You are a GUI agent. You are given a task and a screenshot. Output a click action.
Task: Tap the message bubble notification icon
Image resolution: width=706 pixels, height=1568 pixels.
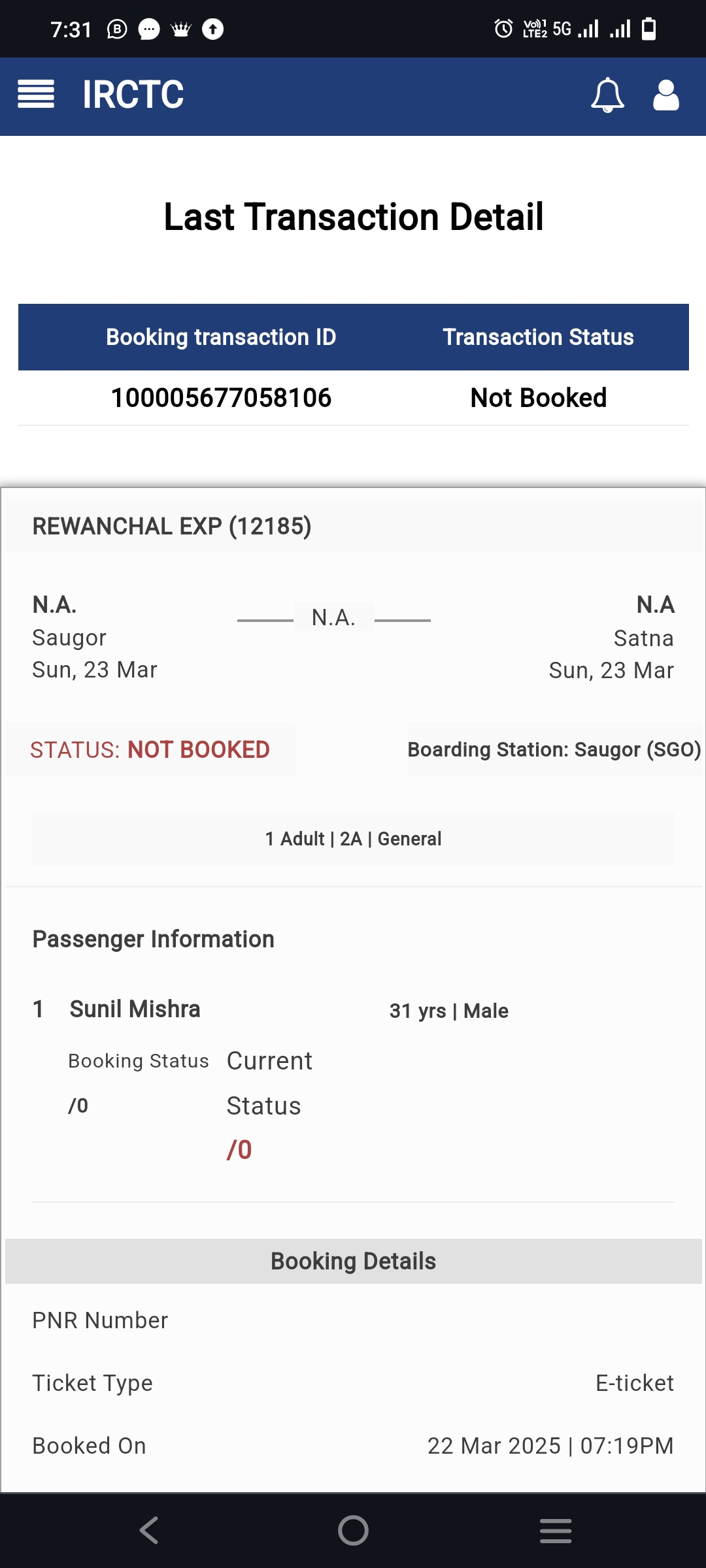click(149, 29)
